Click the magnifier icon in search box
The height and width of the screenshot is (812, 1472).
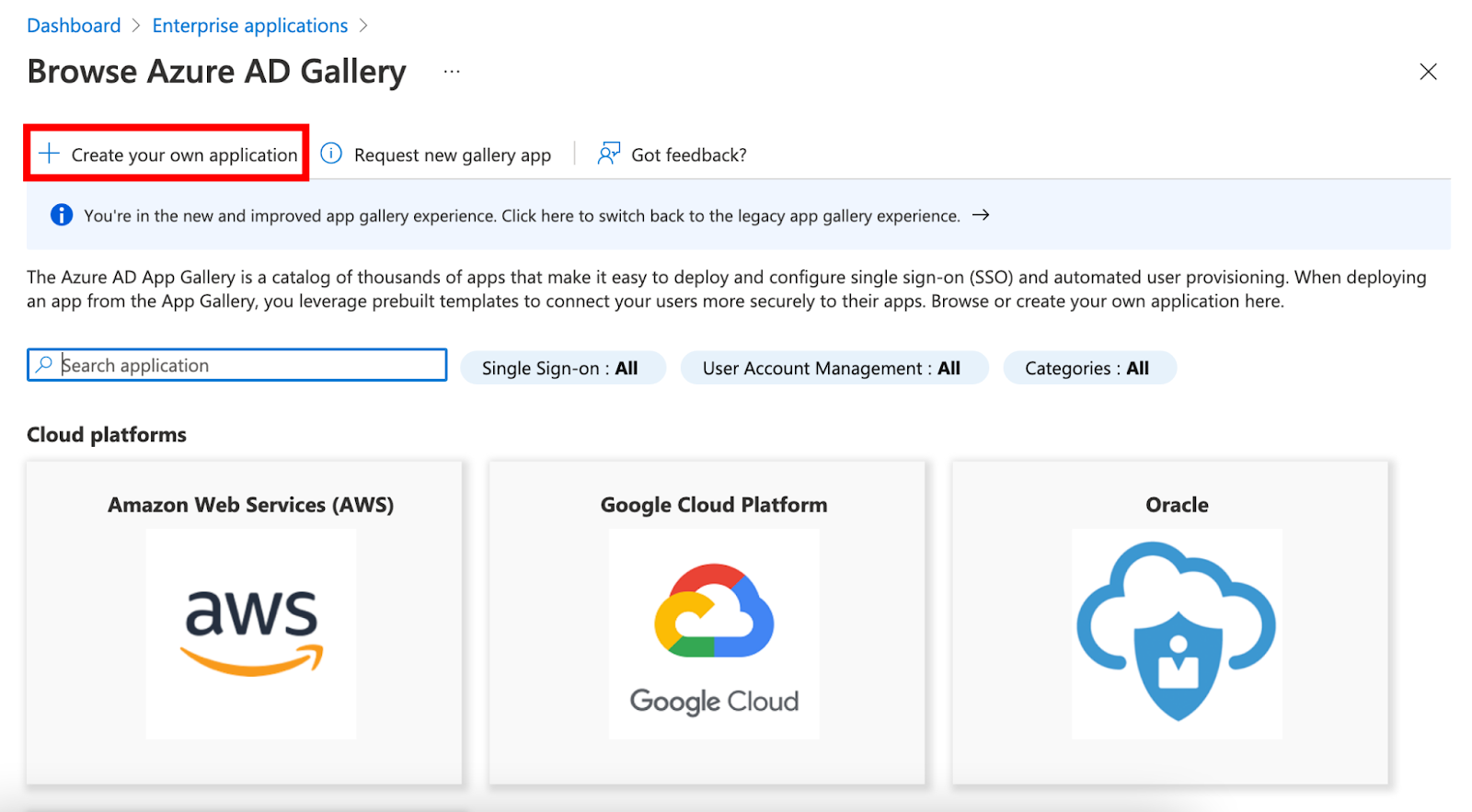[x=44, y=365]
